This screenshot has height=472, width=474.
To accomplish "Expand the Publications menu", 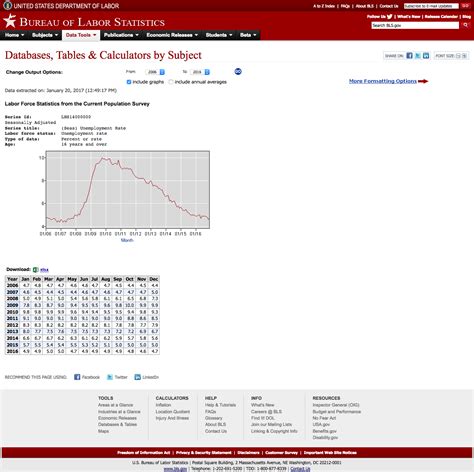I will pos(121,35).
